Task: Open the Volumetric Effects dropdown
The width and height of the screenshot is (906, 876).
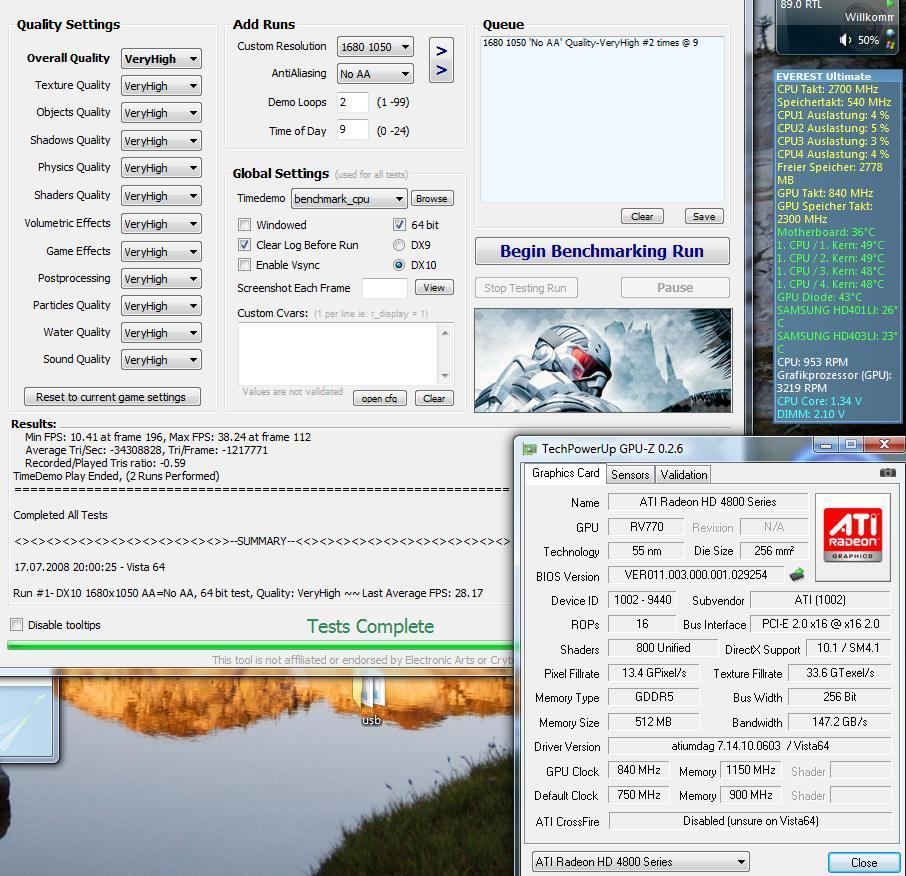Action: coord(161,224)
